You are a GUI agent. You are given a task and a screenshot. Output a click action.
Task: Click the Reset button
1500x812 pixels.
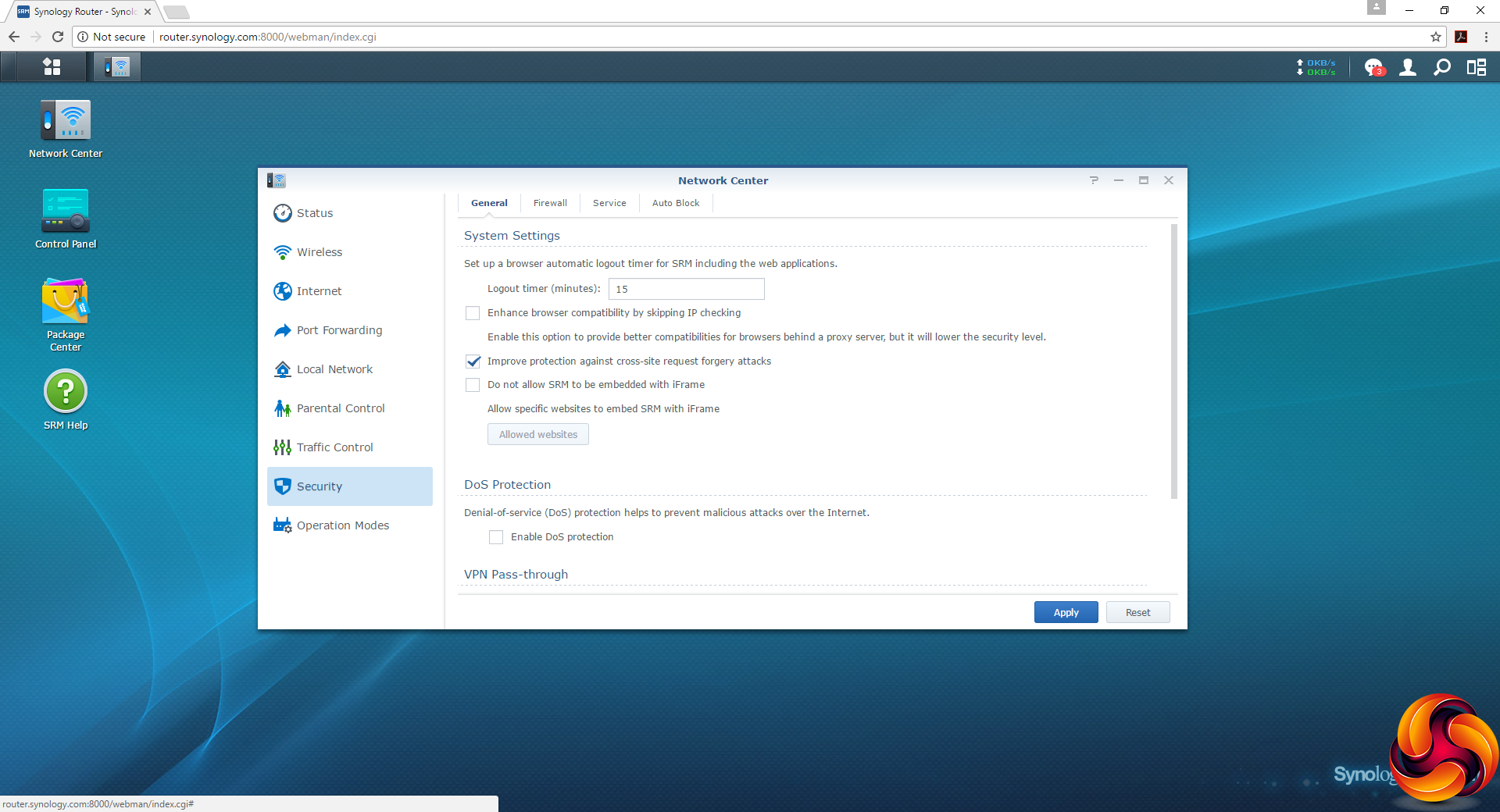[x=1137, y=612]
